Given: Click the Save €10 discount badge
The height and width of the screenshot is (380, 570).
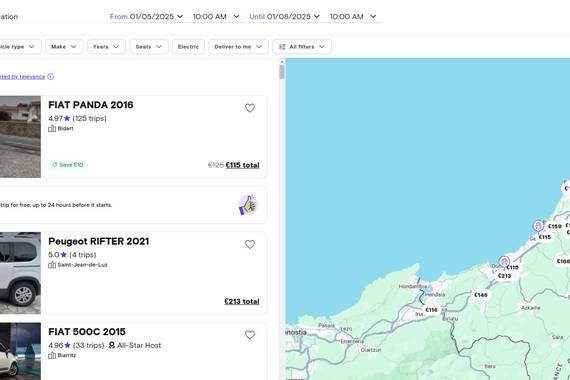Looking at the screenshot, I should point(68,165).
